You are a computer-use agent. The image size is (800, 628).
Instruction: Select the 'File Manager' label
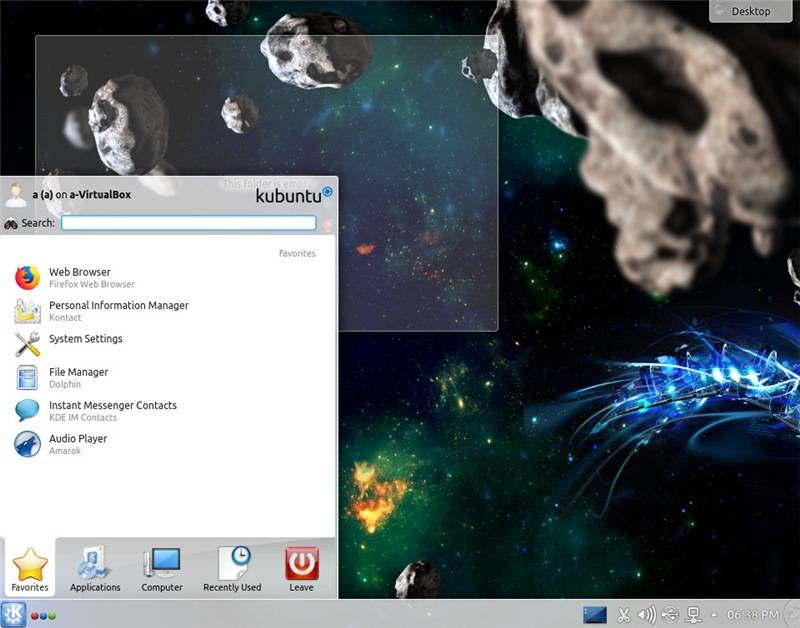pyautogui.click(x=79, y=372)
